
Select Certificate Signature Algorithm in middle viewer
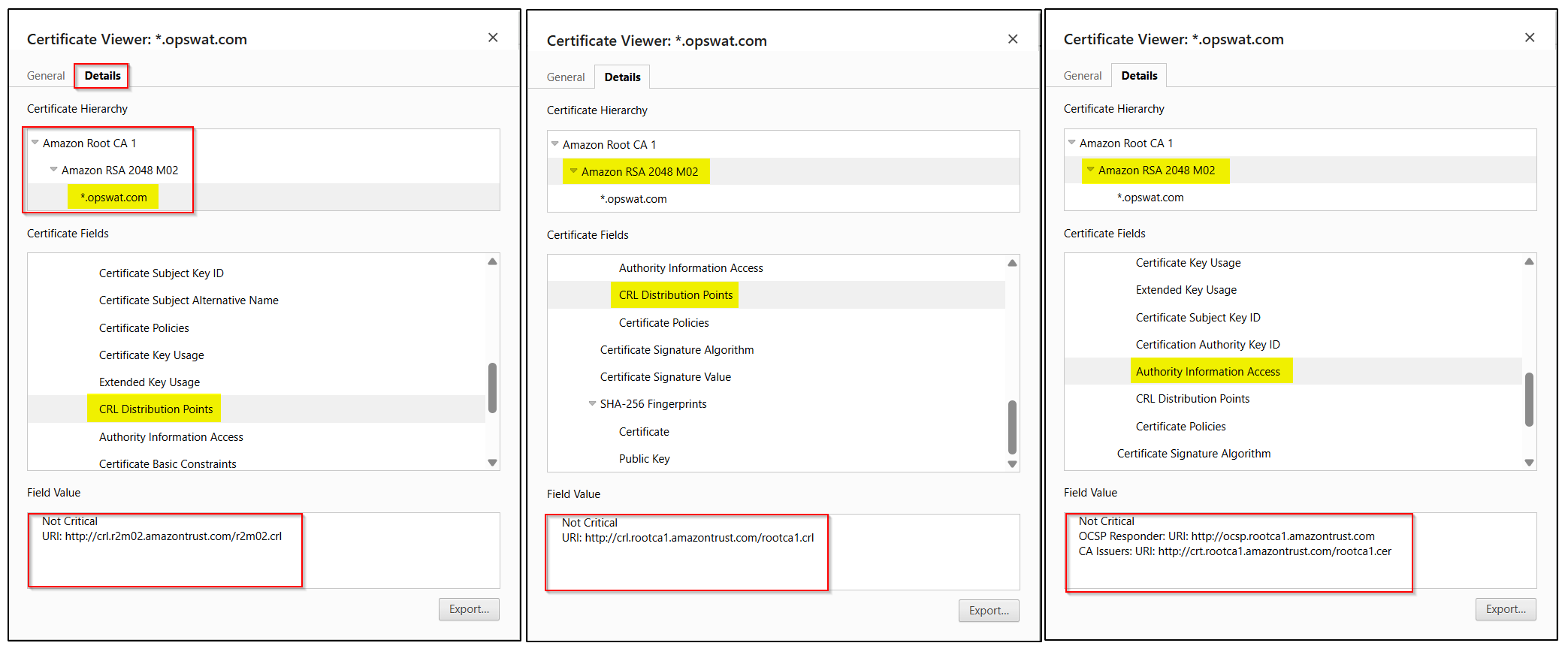click(677, 350)
